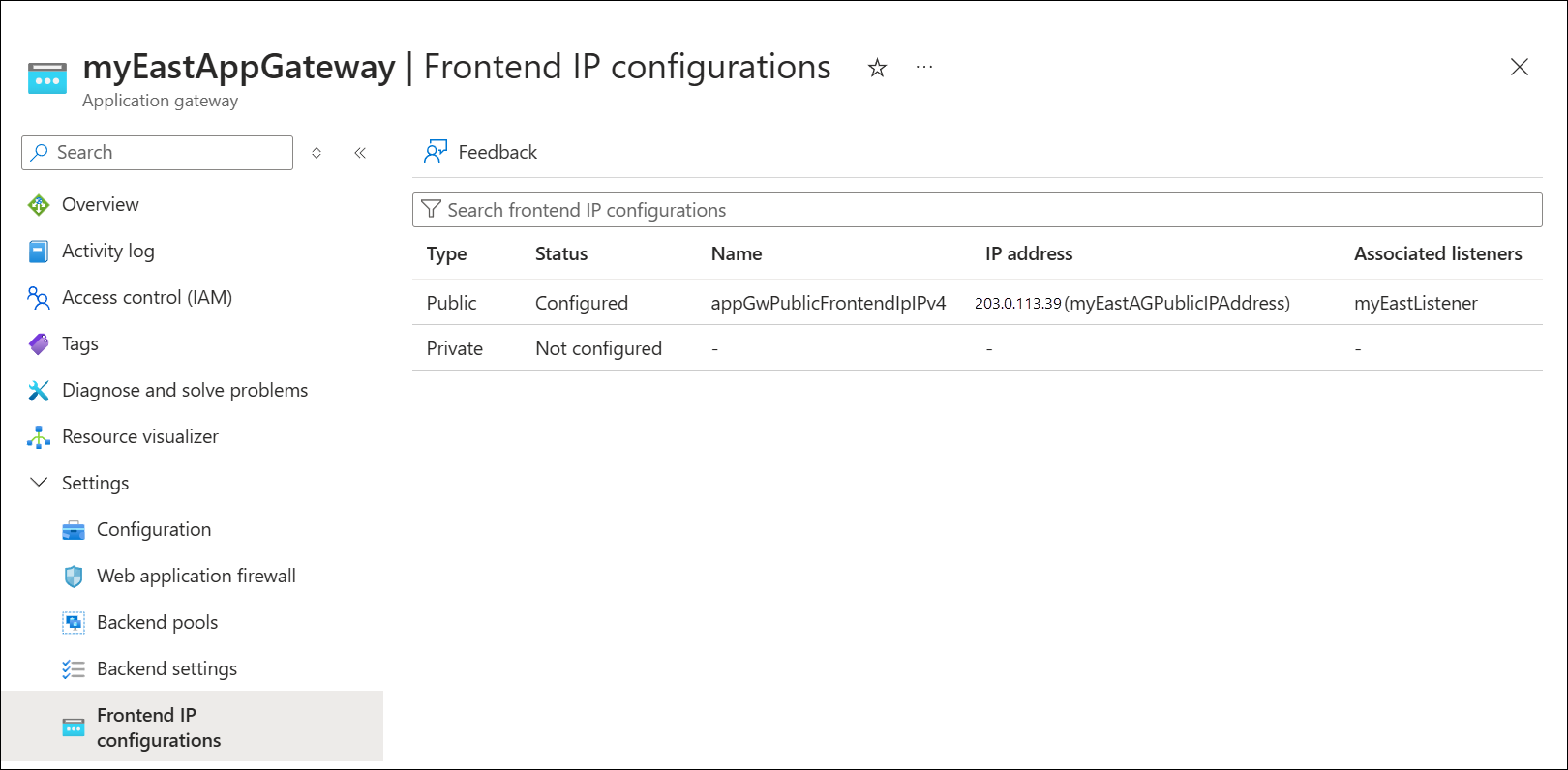
Task: Select the Overview icon in the sidebar
Action: pos(38,204)
